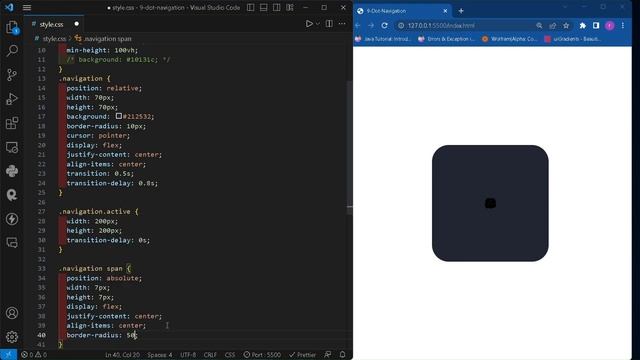
Task: Click the Split Editor Right icon
Action: coord(329,24)
